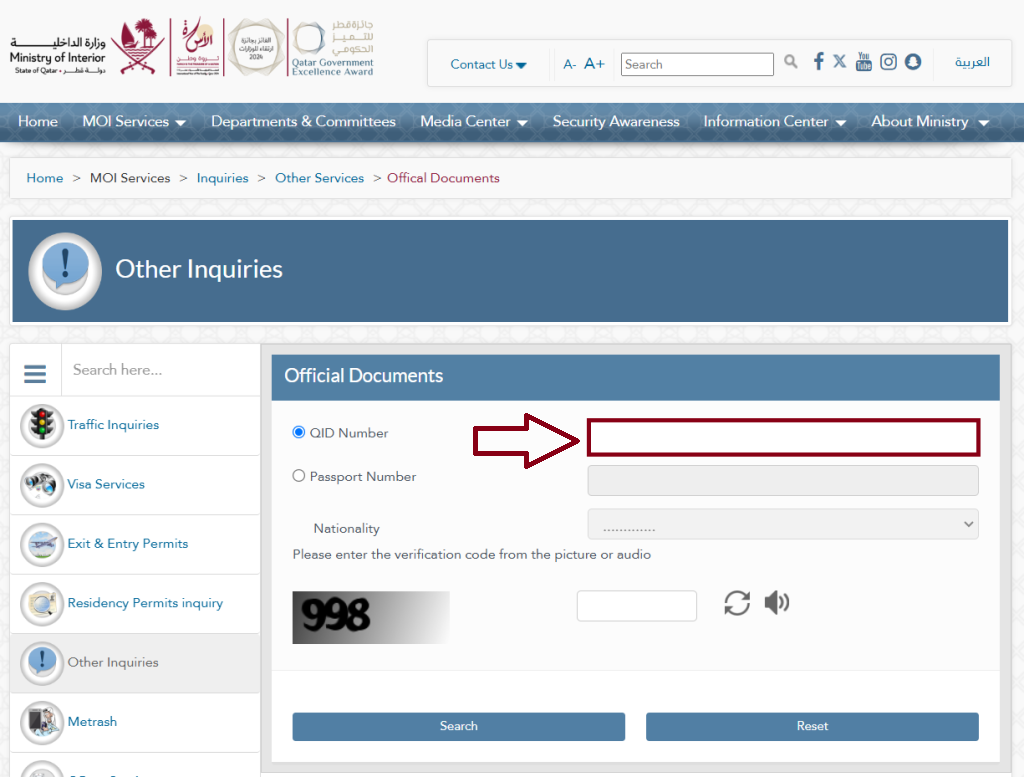Open the Nationality dropdown
This screenshot has width=1024, height=777.
click(783, 523)
